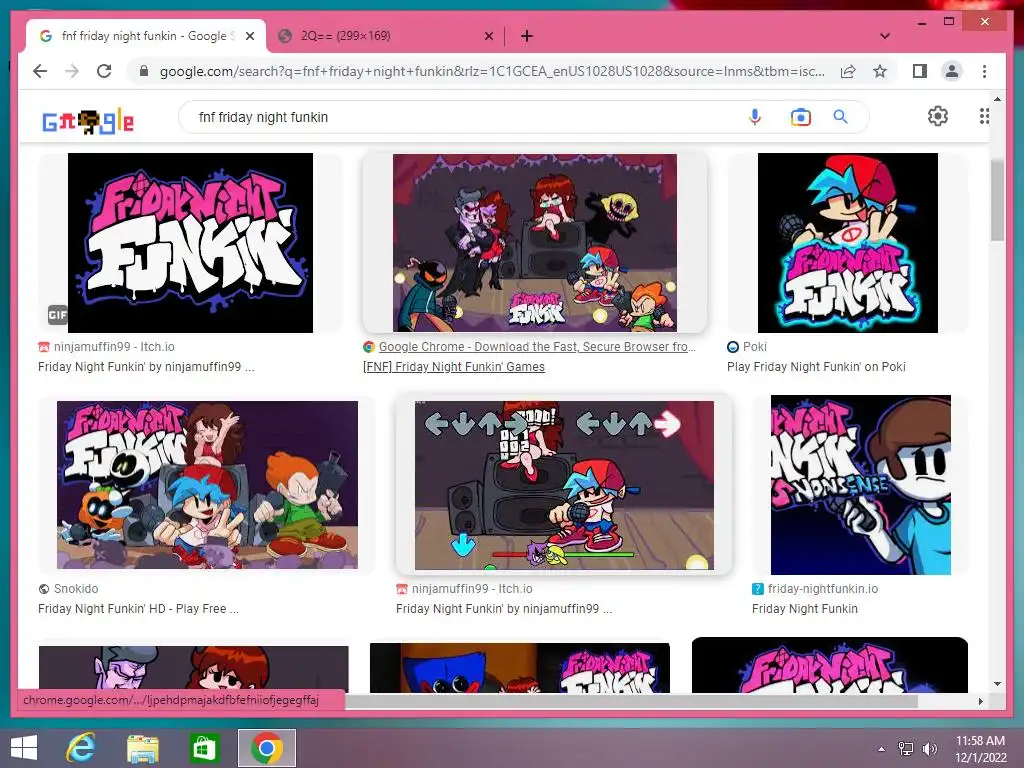1024x768 pixels.
Task: Click the Chrome taskbar icon
Action: click(266, 748)
